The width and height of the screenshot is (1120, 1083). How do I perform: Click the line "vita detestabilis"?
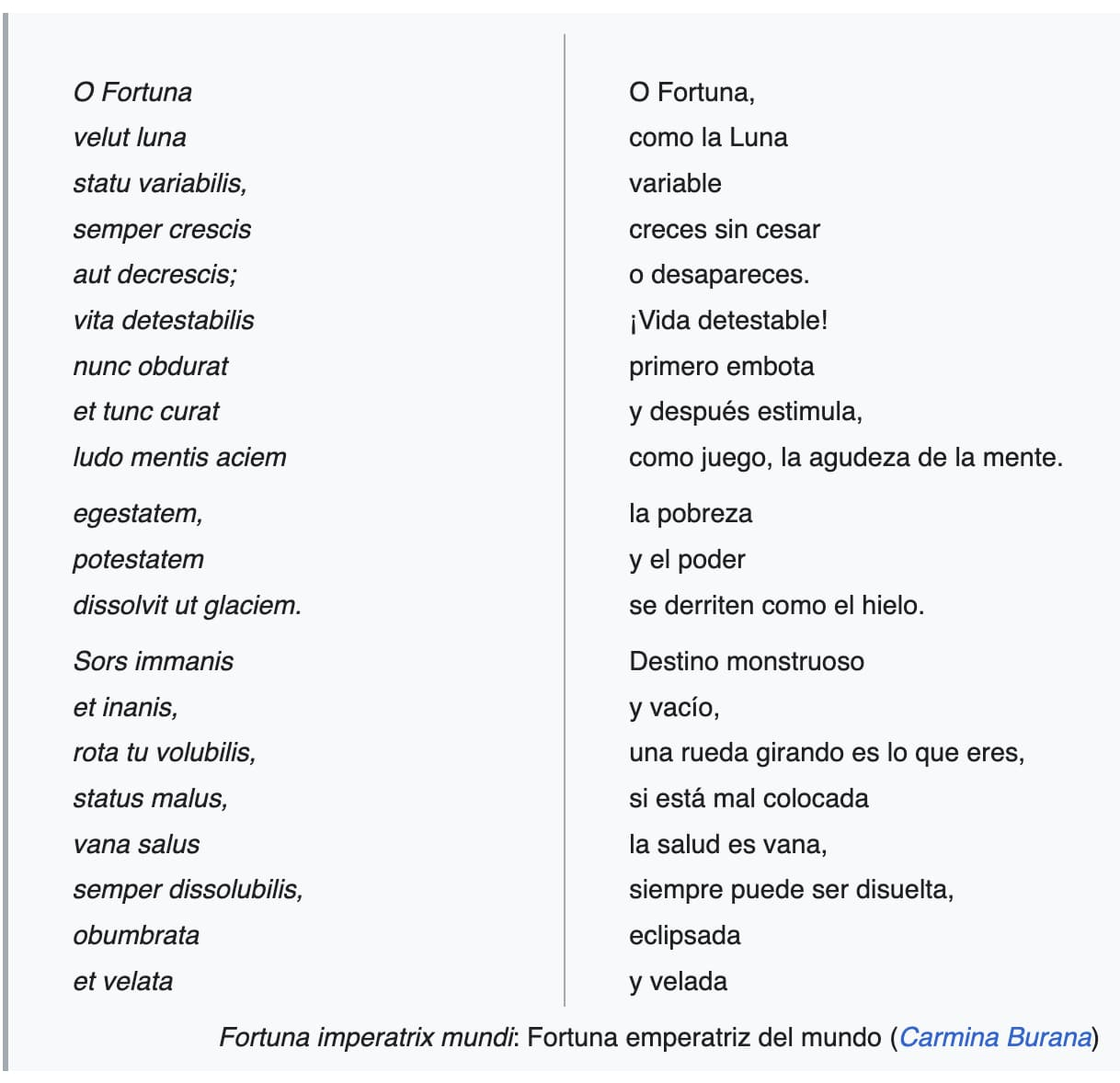[164, 320]
